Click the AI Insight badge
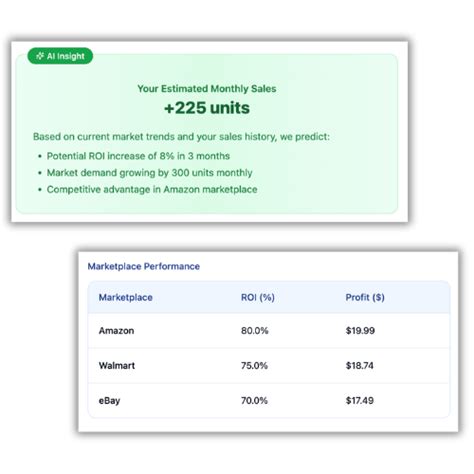Viewport: 474px width, 474px height. (60, 56)
